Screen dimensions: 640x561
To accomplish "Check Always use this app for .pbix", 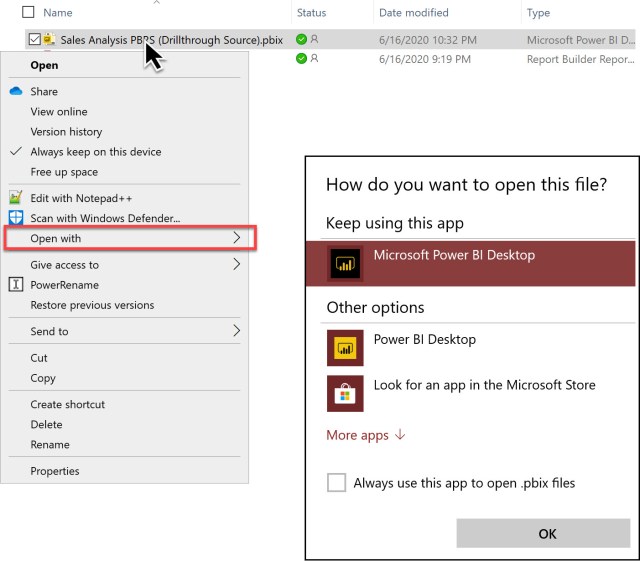I will pos(336,483).
